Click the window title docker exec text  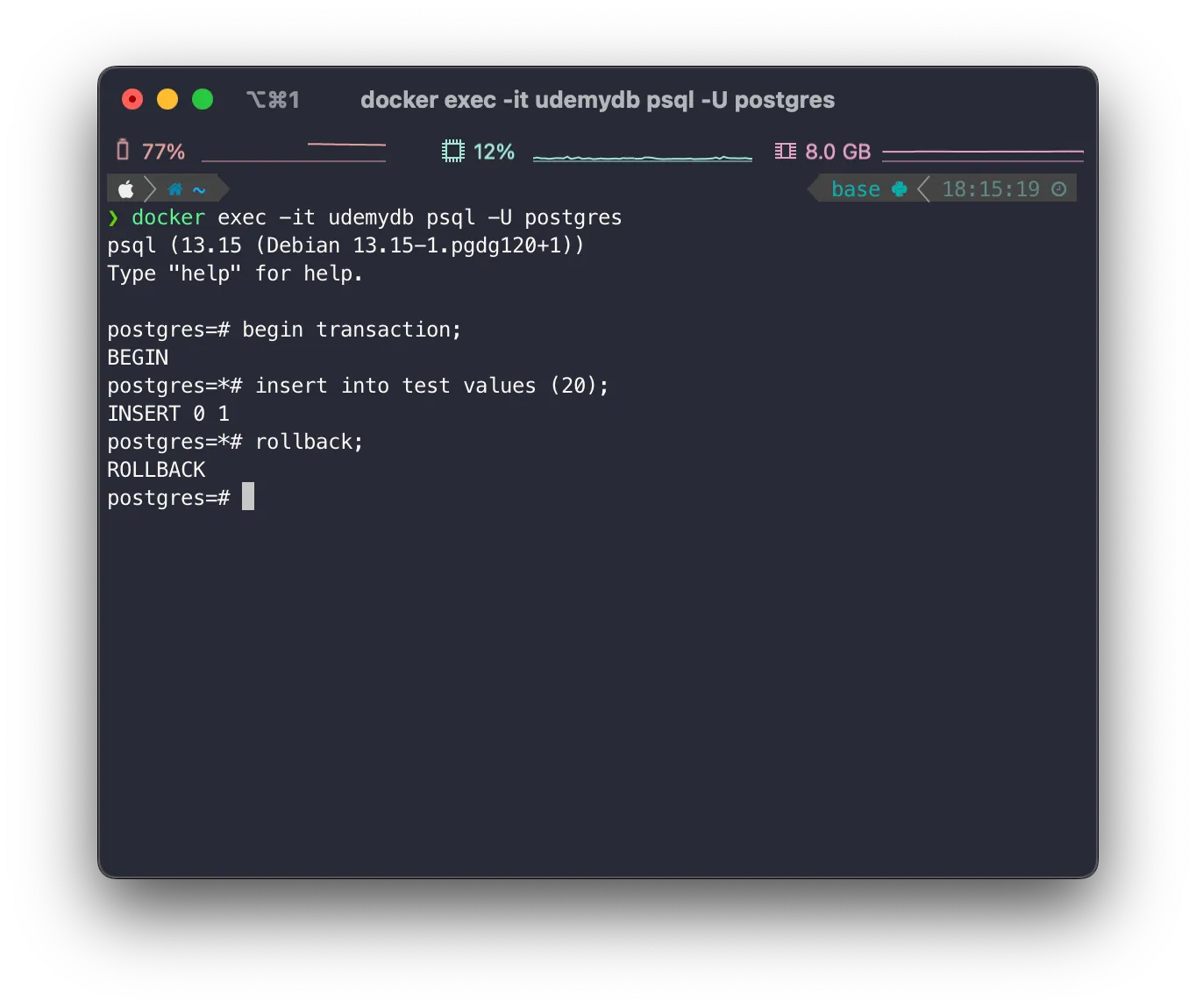tap(597, 100)
